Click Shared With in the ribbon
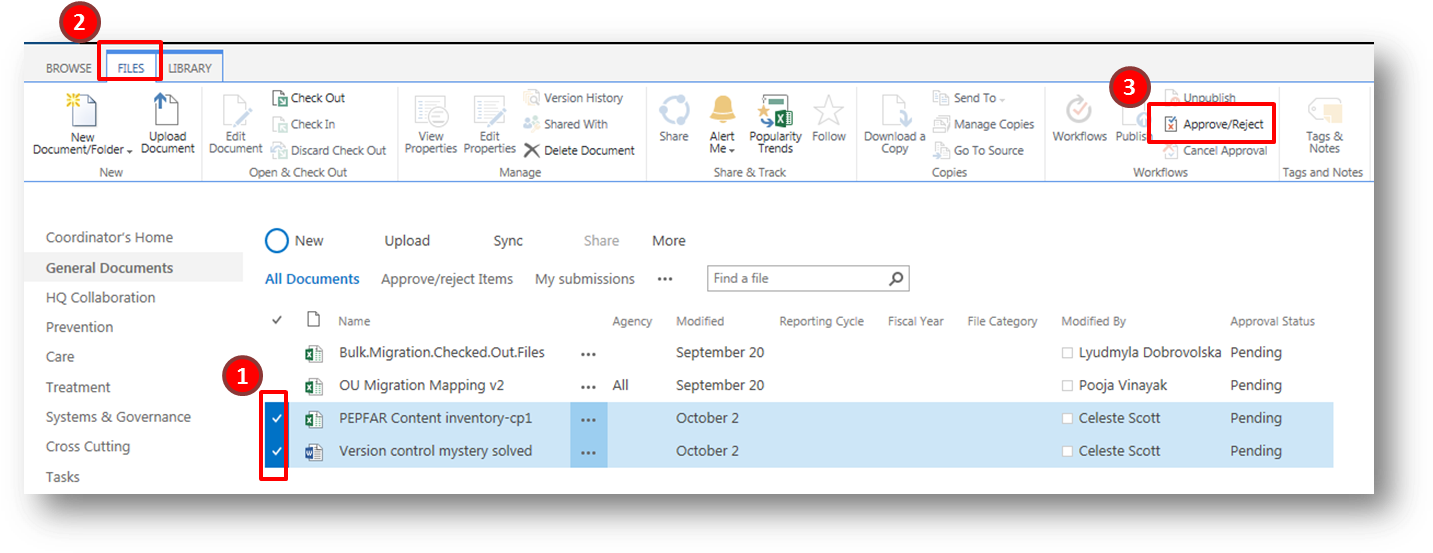 566,124
